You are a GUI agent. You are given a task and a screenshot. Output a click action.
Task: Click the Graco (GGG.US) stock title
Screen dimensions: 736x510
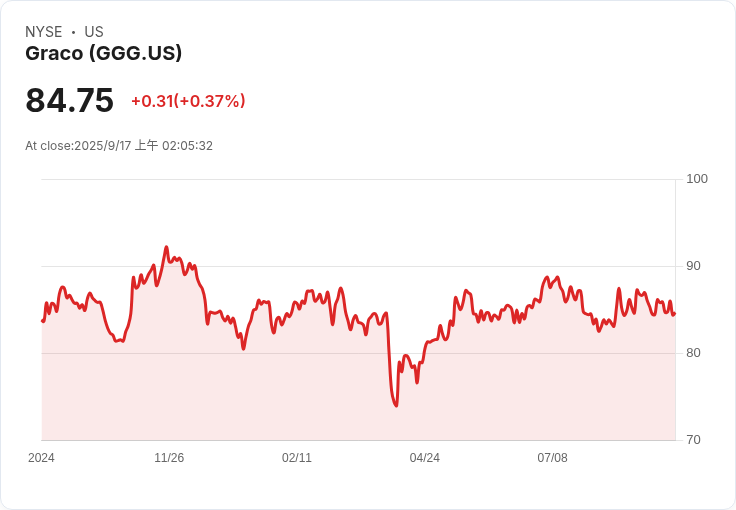click(x=103, y=54)
